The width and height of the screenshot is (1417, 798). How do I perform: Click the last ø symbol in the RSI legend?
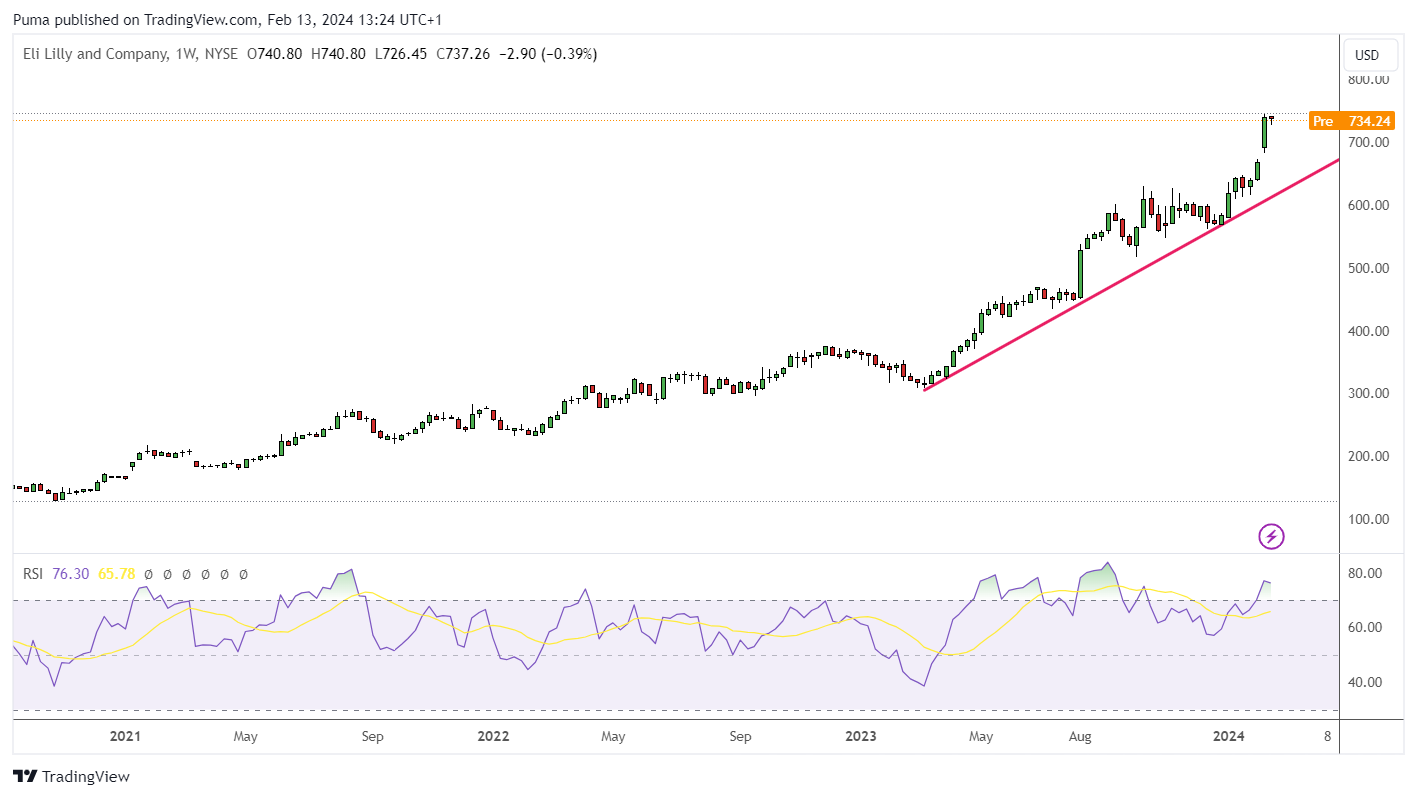pyautogui.click(x=243, y=574)
